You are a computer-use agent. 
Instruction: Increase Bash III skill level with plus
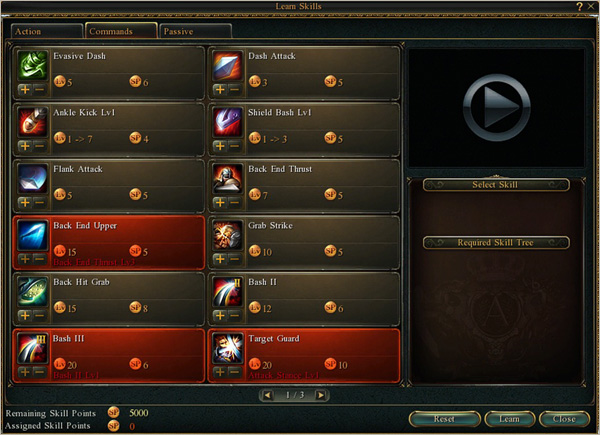click(25, 372)
